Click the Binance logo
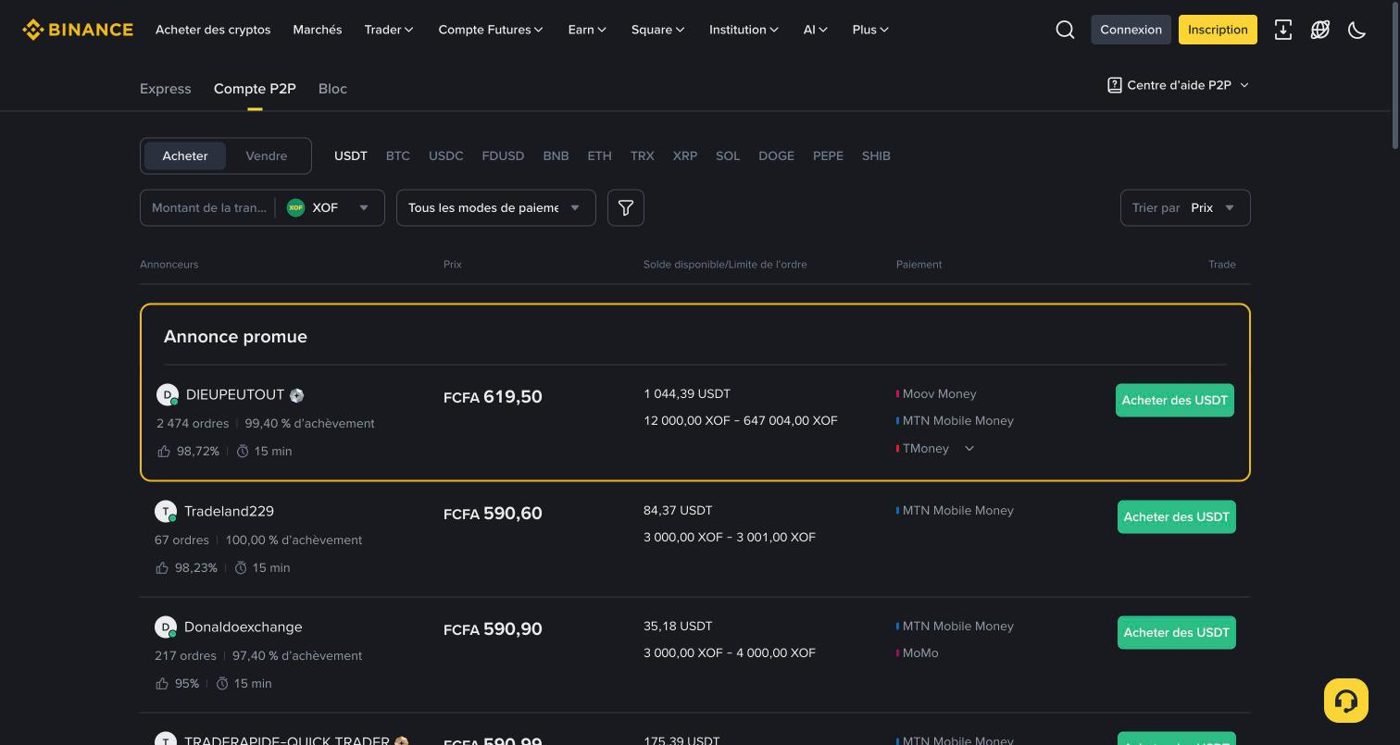The width and height of the screenshot is (1400, 745). click(78, 29)
